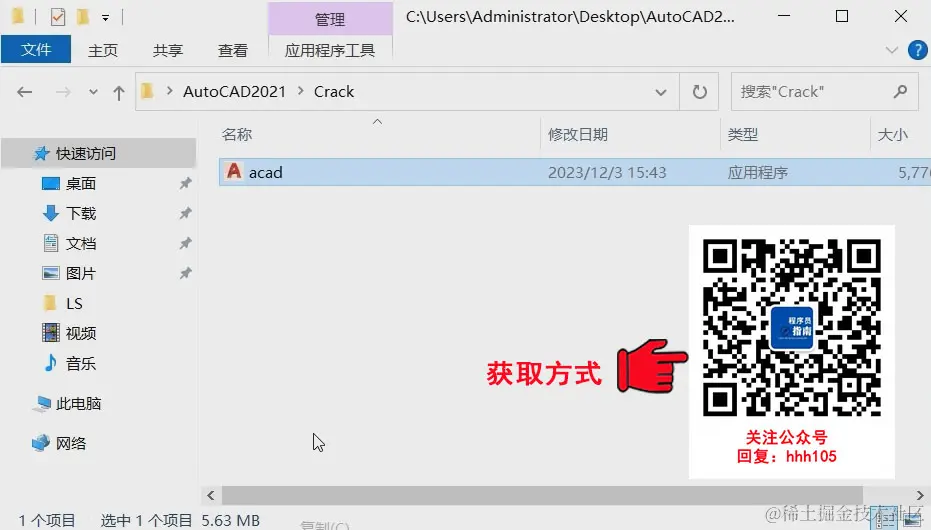
Task: Click the horizontal scrollbar thumb
Action: [542, 495]
